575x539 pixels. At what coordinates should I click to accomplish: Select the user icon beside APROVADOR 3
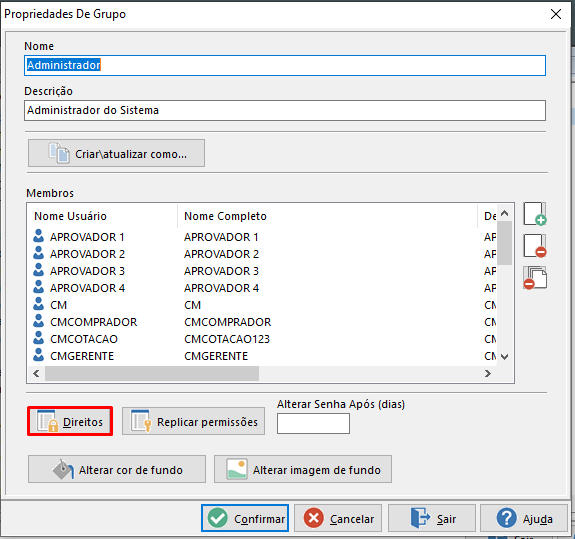(39, 270)
